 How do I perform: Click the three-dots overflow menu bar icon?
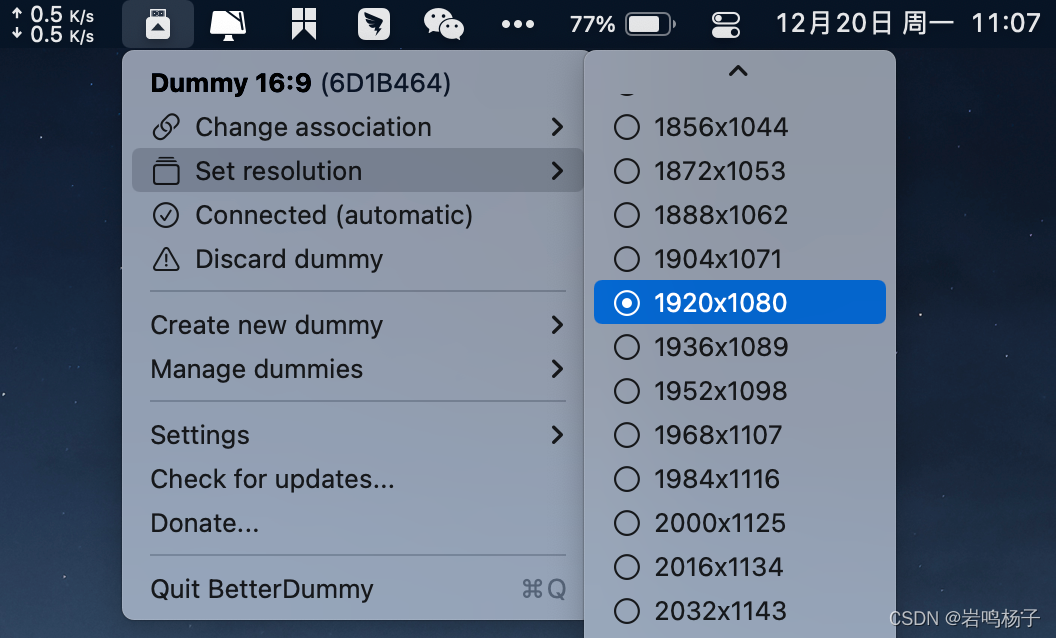518,24
